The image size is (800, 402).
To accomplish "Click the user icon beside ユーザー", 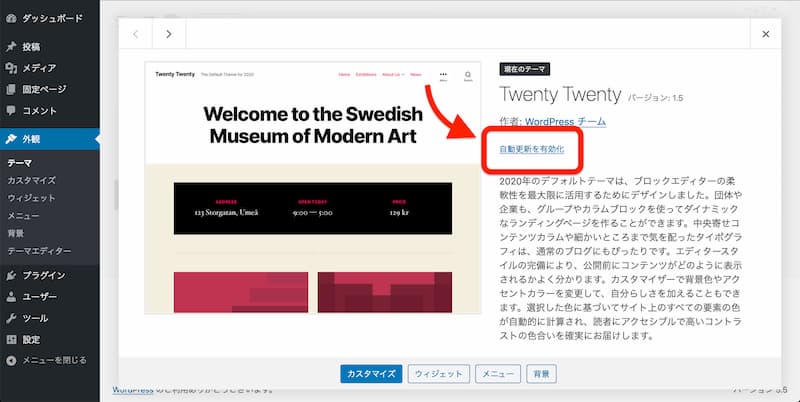I will tap(11, 297).
